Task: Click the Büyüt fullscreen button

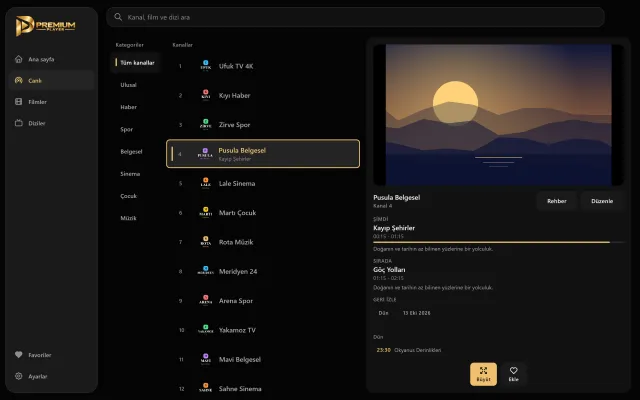Action: 484,374
